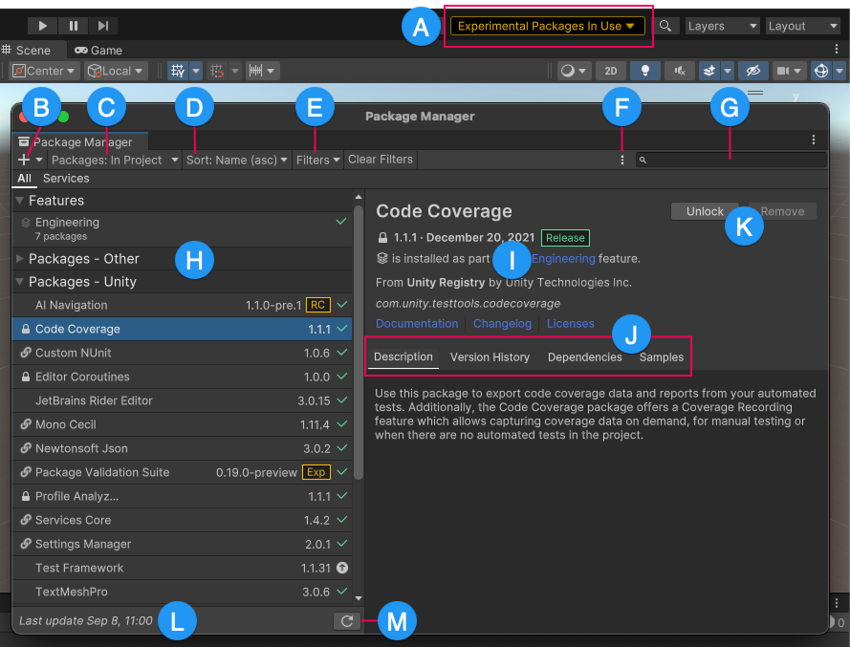Screen dimensions: 850x647
Task: Refresh packages with the reload icon
Action: pyautogui.click(x=347, y=620)
